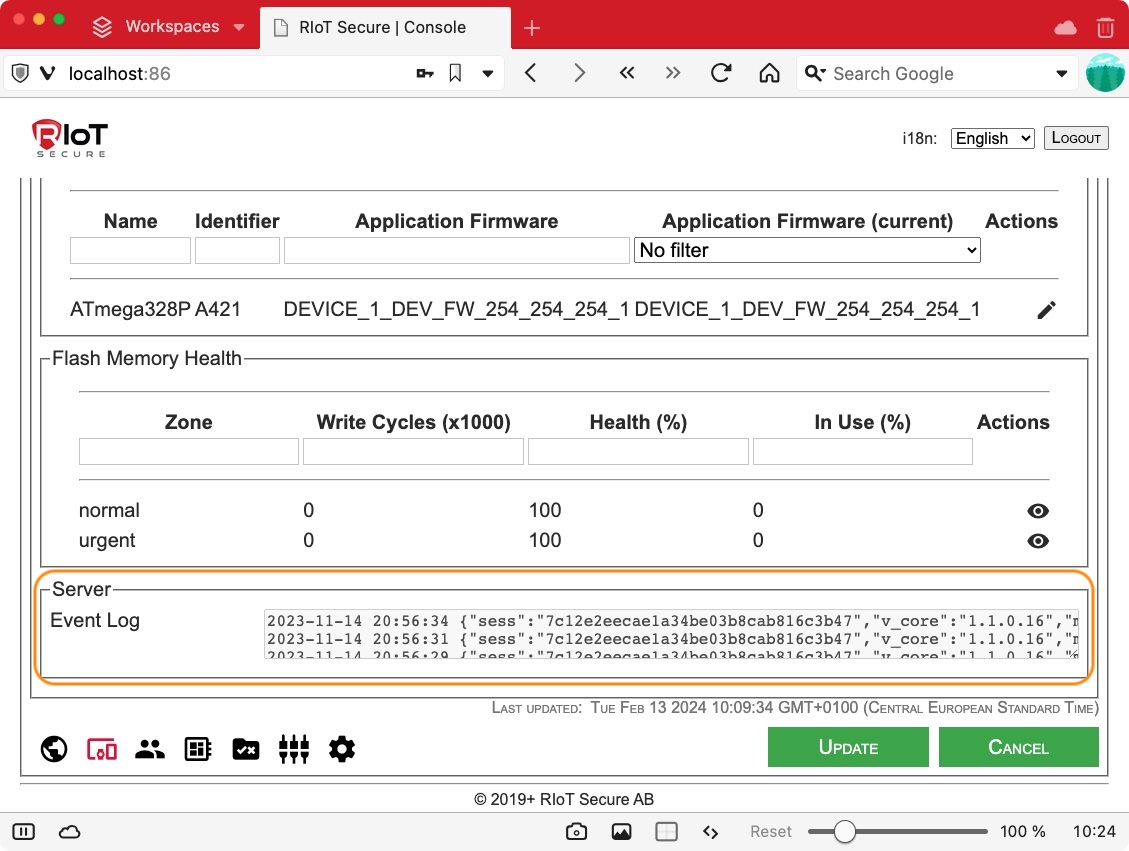Click the capture page camera icon
The image size is (1129, 851).
point(575,832)
